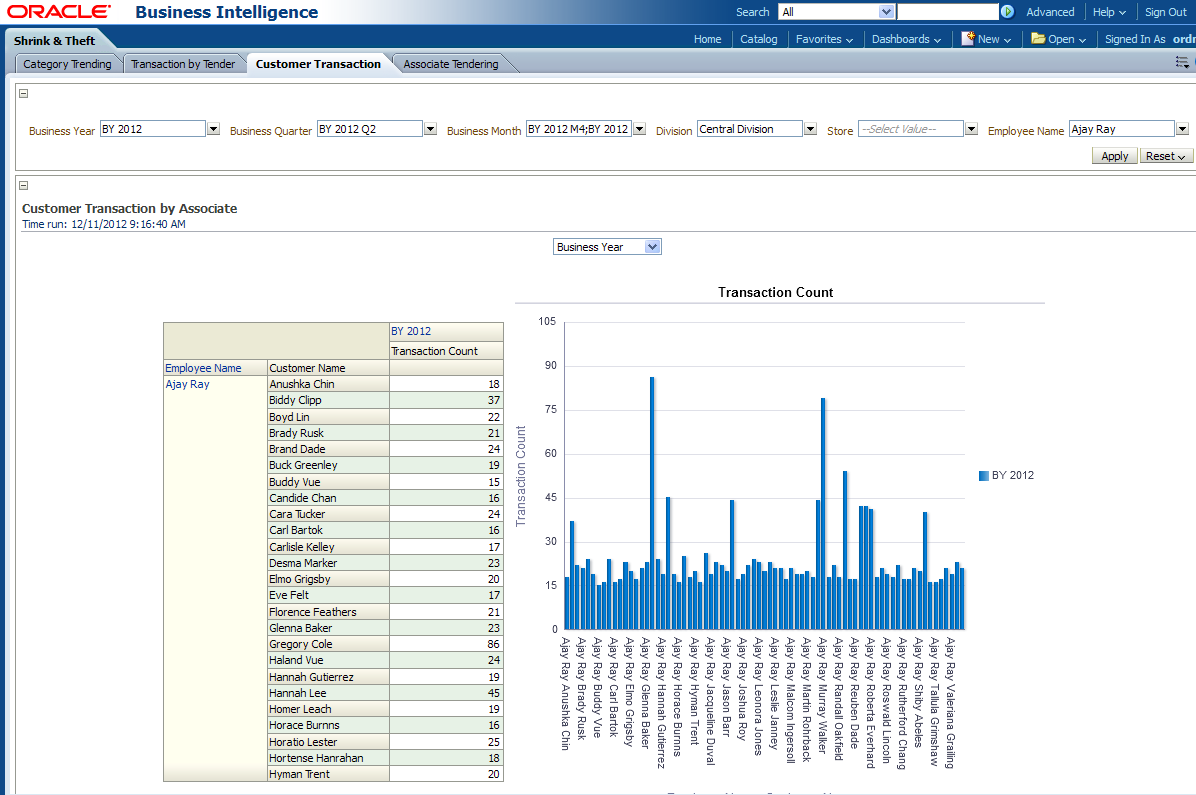Click the BY 2012 legend color swatch
1196x795 pixels.
pyautogui.click(x=983, y=476)
